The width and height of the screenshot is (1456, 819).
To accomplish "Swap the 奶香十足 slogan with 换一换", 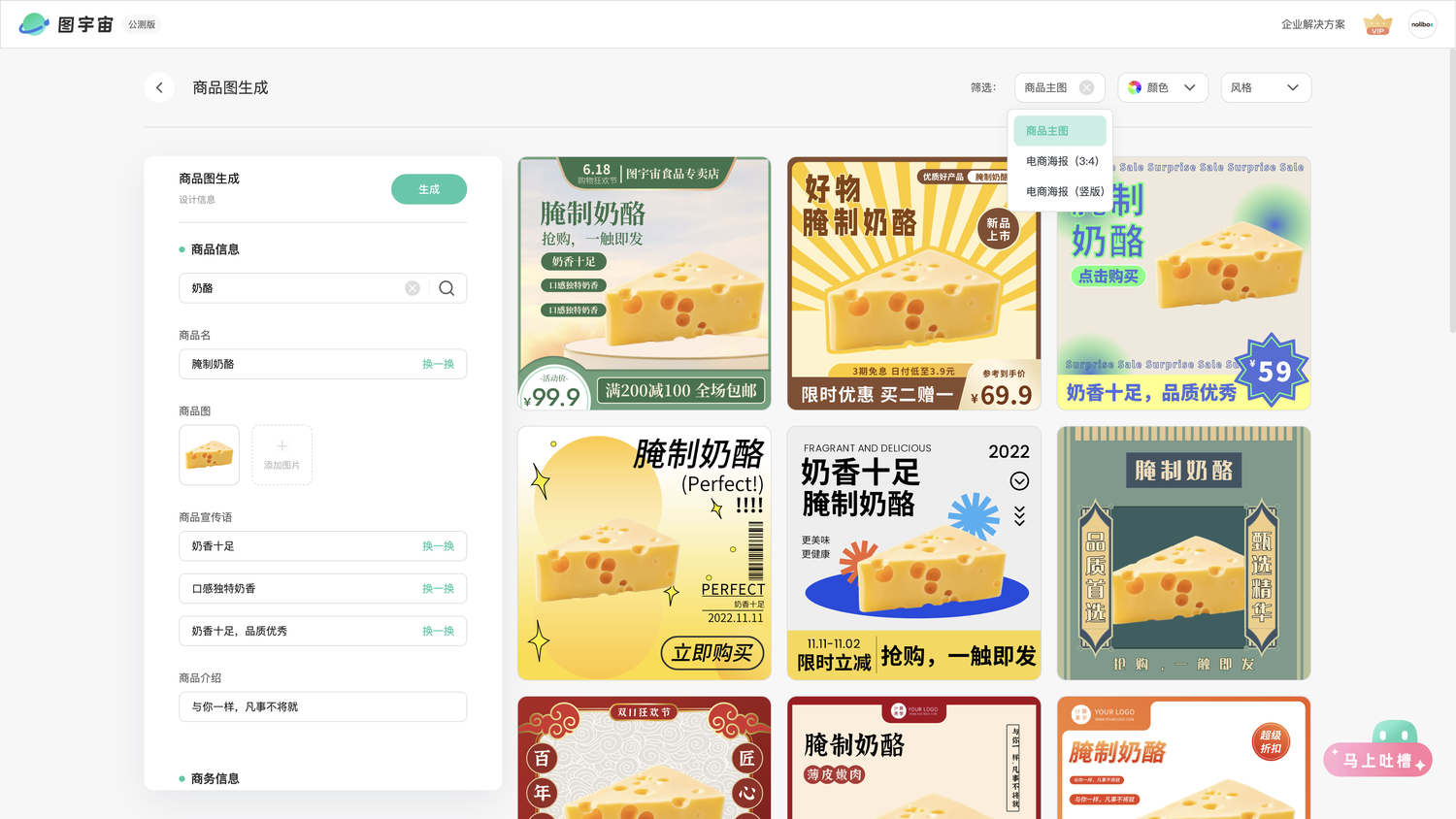I will pos(438,546).
